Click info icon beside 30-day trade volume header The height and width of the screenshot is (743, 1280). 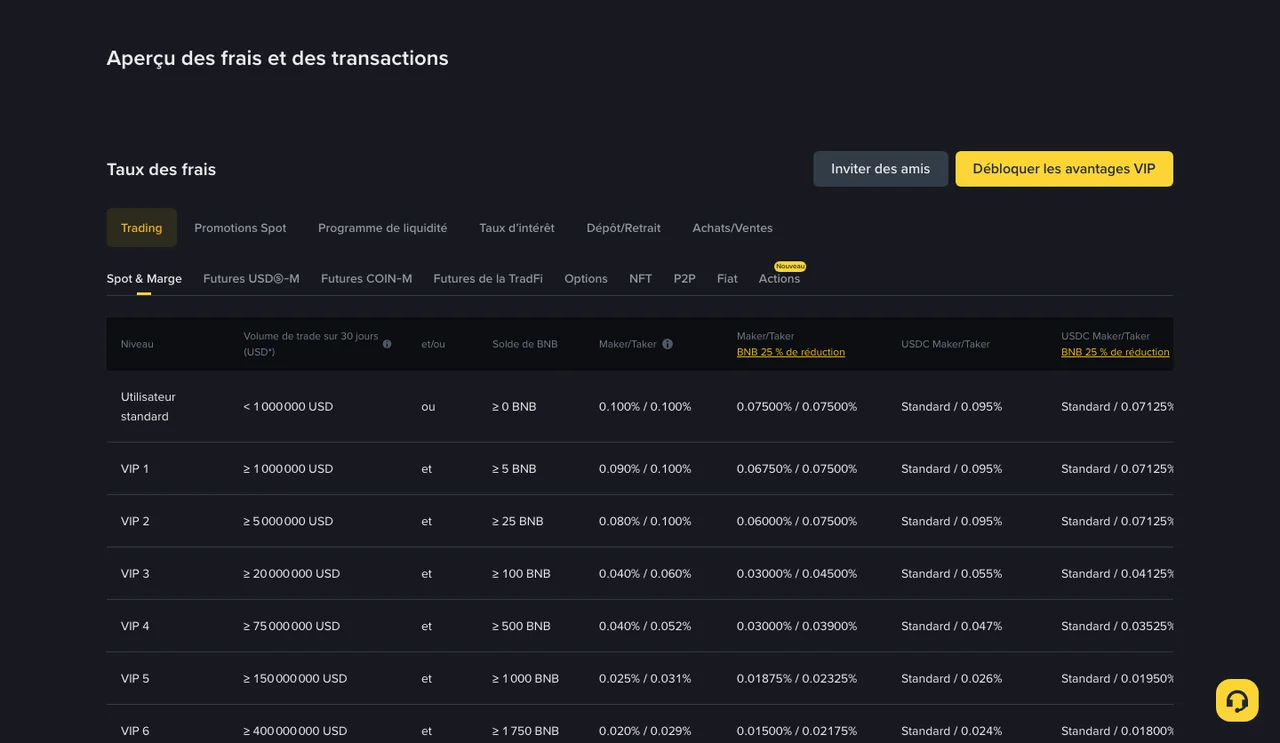click(387, 344)
